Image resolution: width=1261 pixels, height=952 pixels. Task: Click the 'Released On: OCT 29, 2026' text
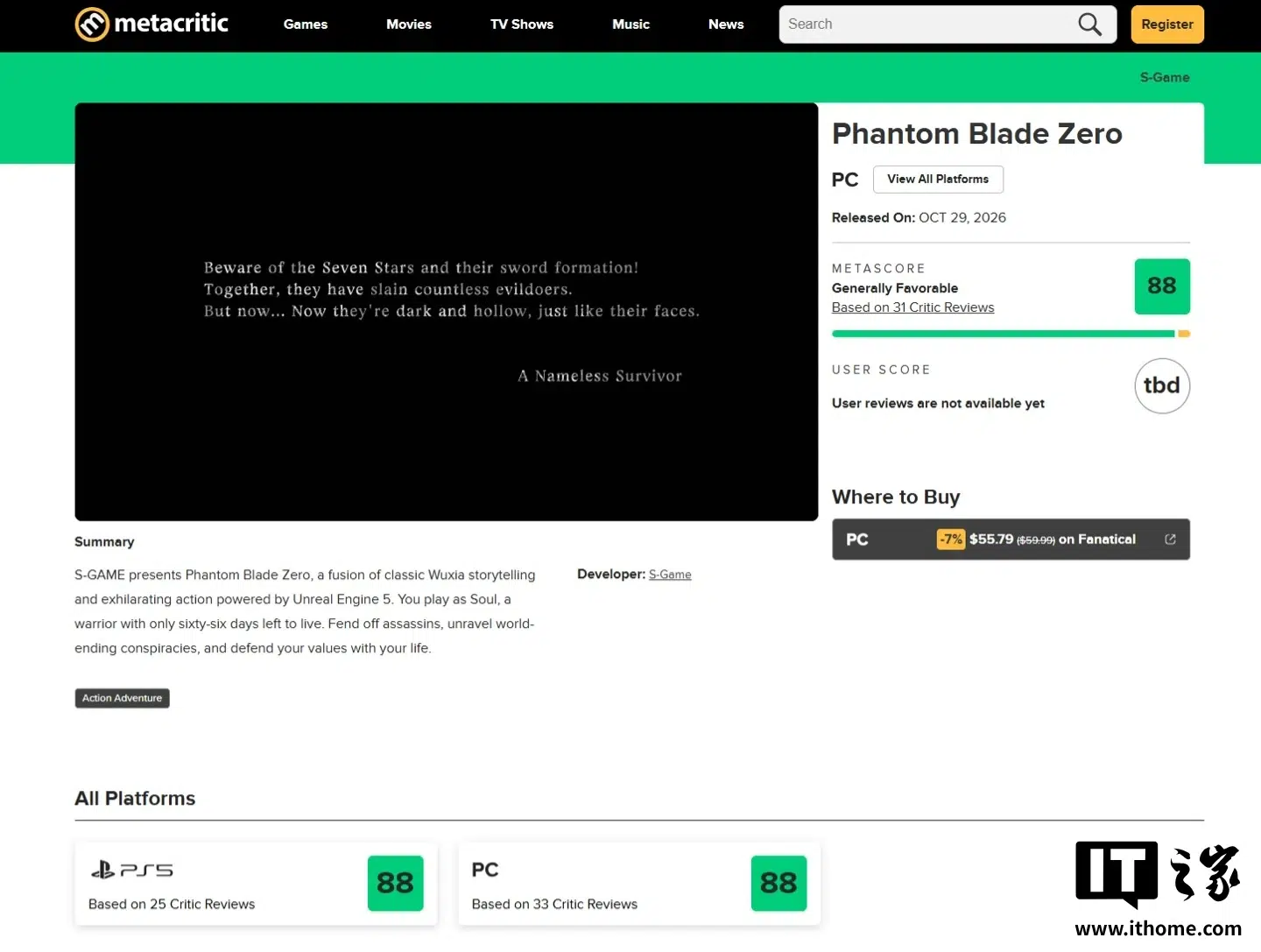(x=919, y=218)
